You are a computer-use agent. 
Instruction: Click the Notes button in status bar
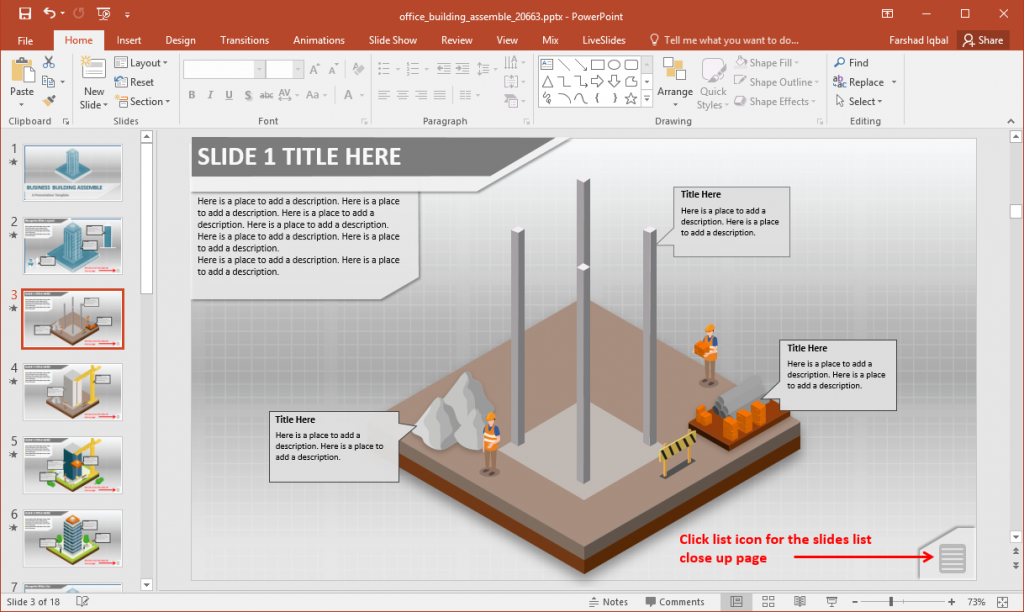615,601
